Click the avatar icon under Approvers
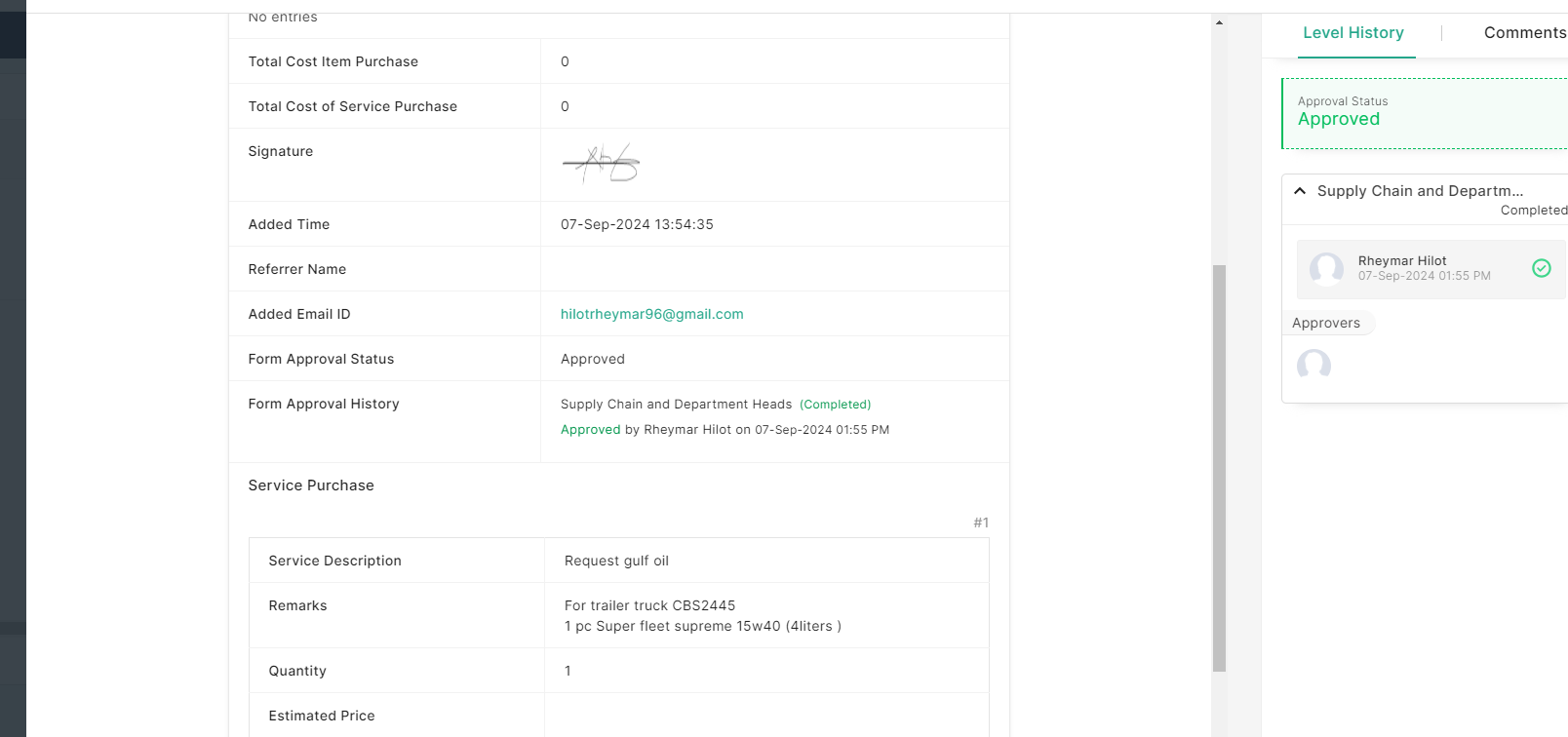This screenshot has height=737, width=1568. pos(1313,366)
